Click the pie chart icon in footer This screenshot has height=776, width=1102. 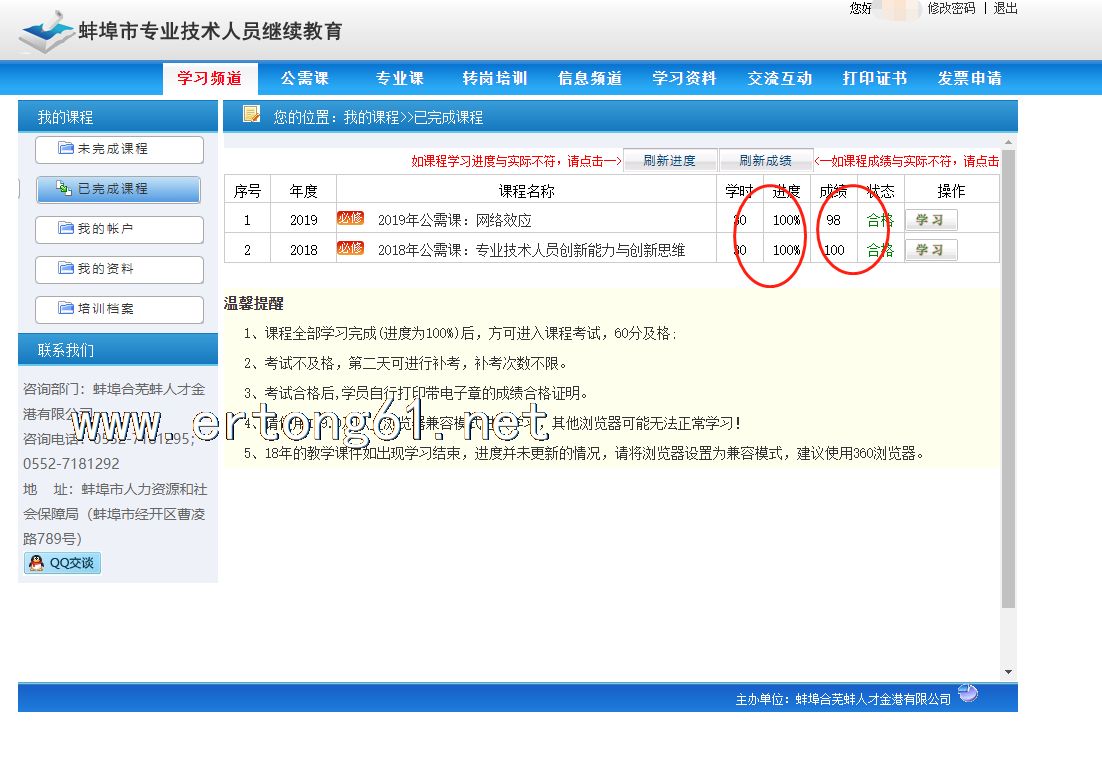967,693
